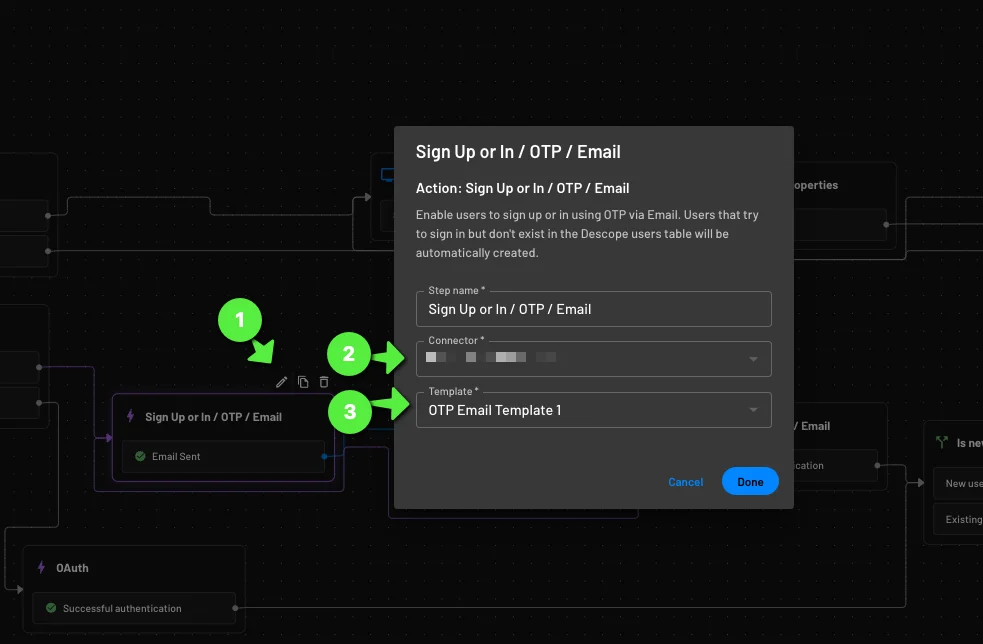This screenshot has width=983, height=644.
Task: Click the green check beside Email Sent
Action: (140, 457)
